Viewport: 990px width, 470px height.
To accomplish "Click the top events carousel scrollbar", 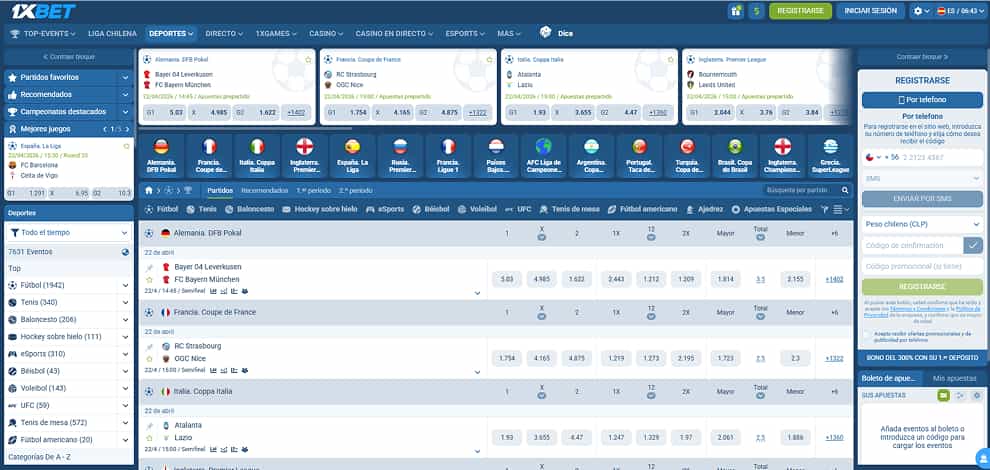I will [x=244, y=128].
